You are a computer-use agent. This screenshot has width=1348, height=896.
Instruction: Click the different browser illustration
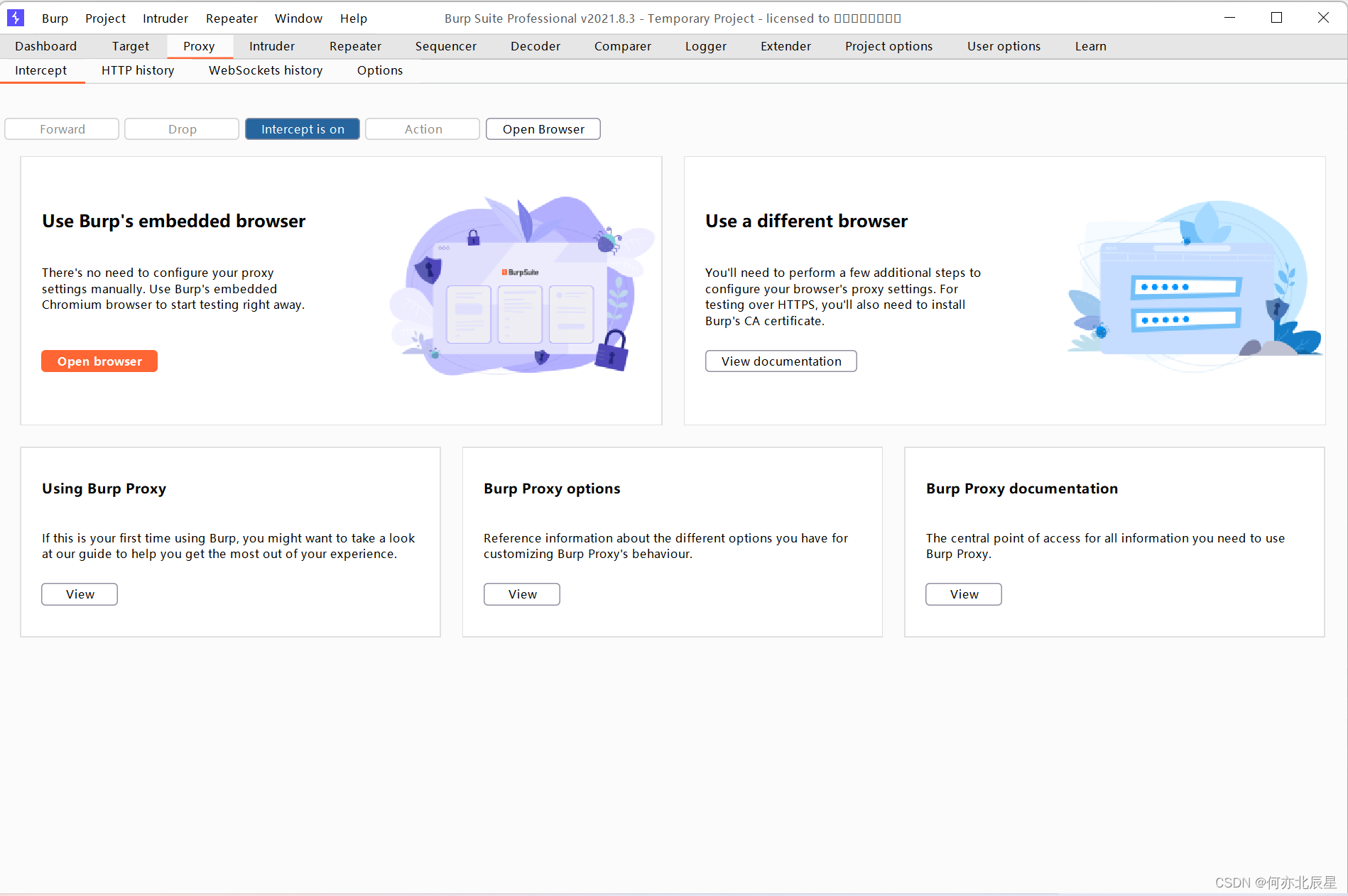[1195, 285]
